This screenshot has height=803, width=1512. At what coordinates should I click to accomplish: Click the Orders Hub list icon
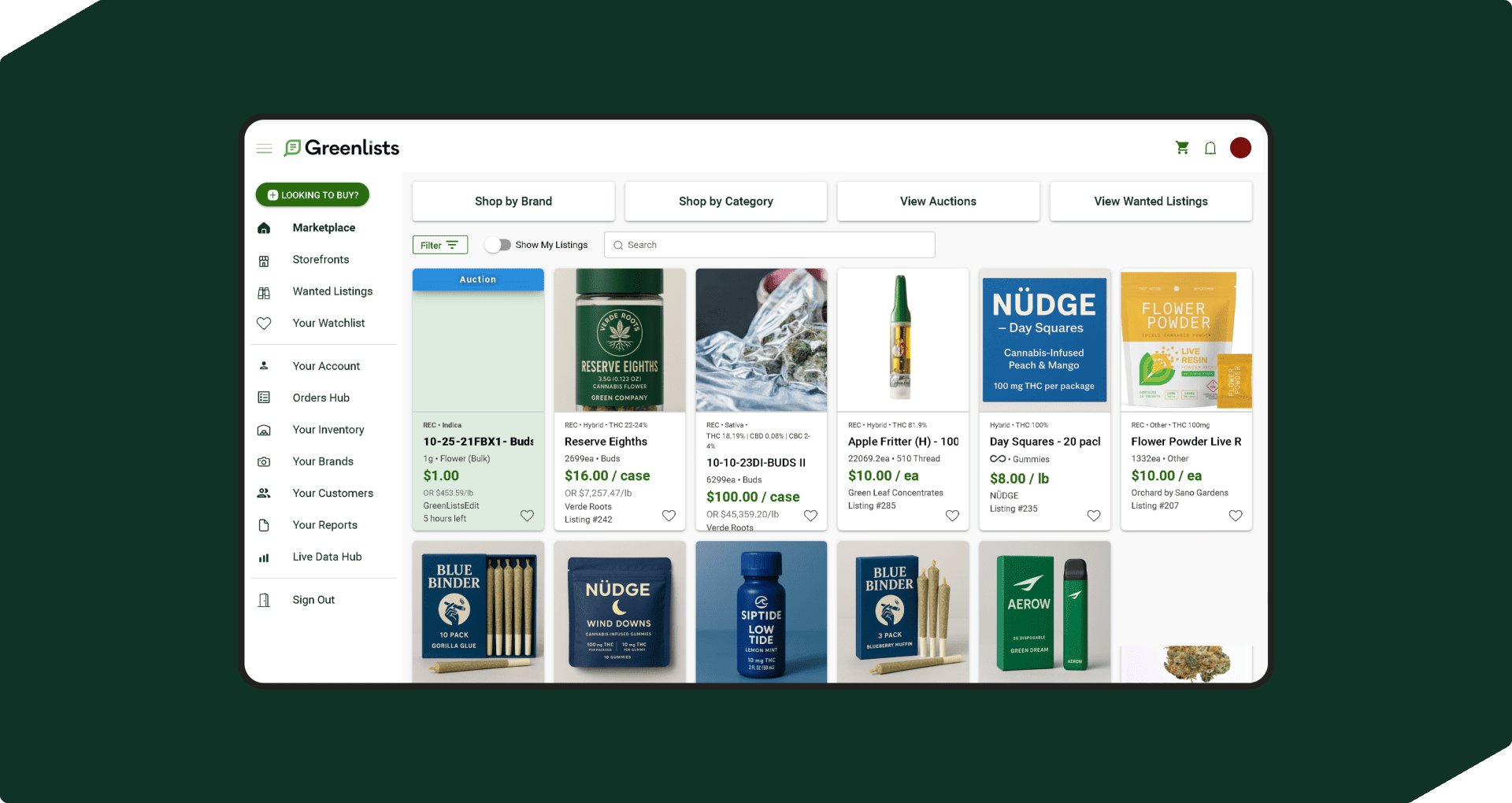tap(264, 398)
